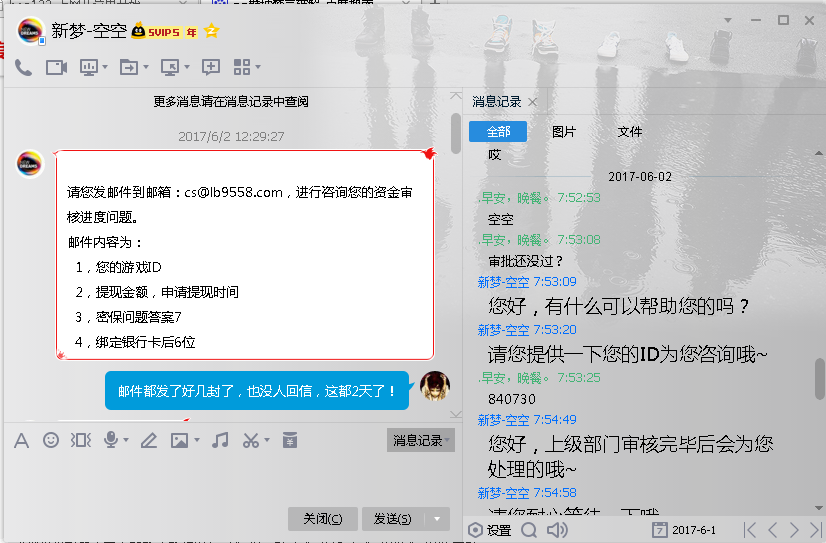The image size is (826, 543).
Task: Click the chat area vertical scrollbar thumb
Action: (x=456, y=133)
